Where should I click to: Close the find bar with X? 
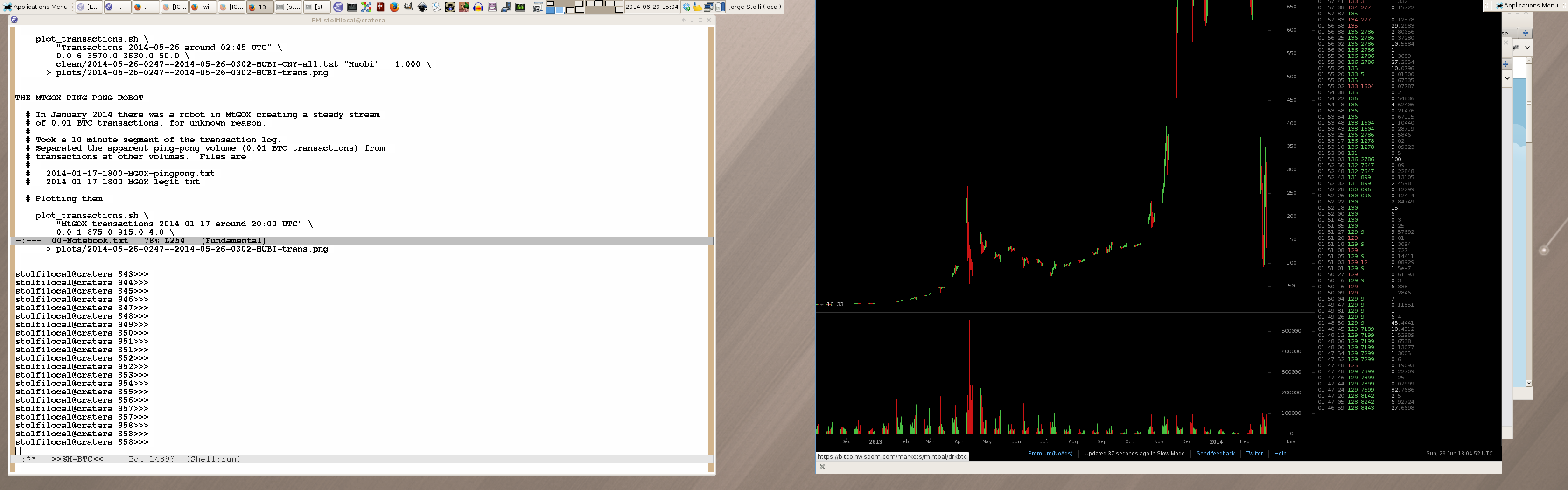(x=822, y=467)
